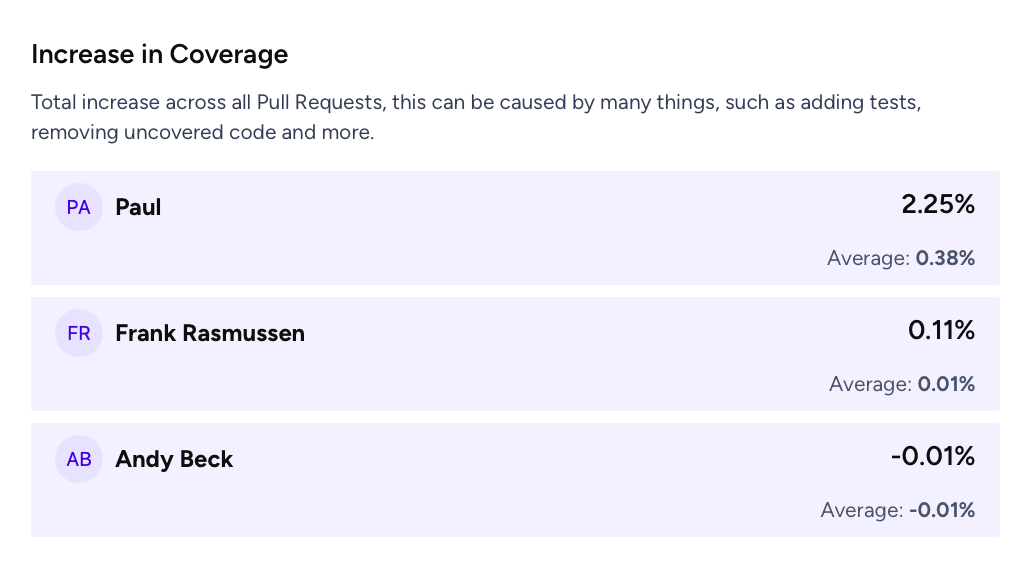This screenshot has width=1031, height=570.
Task: Click Frank Rasmussen's 'Average: 0.01%' text
Action: pyautogui.click(x=902, y=384)
